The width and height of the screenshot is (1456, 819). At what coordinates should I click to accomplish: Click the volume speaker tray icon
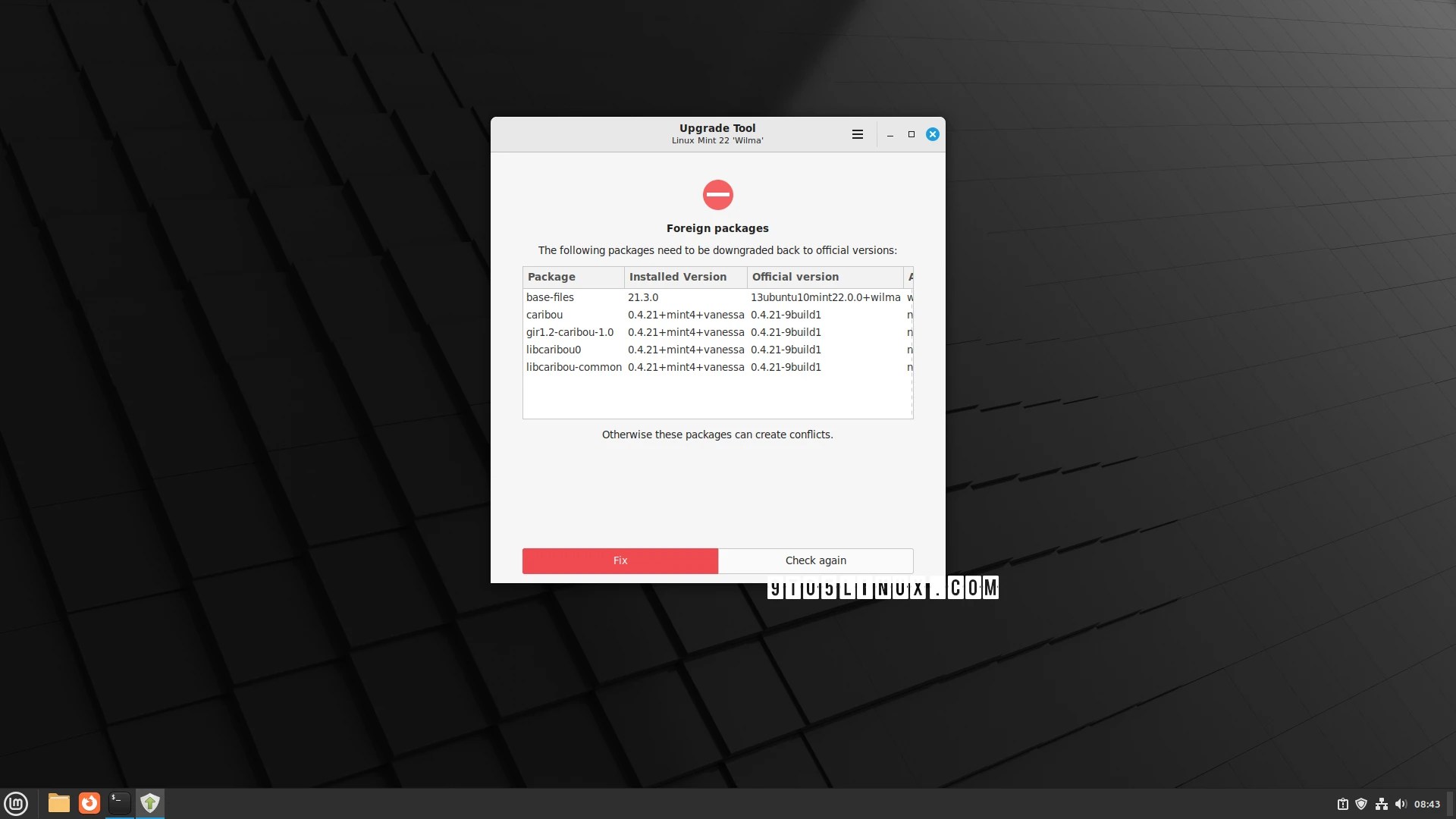click(1400, 804)
